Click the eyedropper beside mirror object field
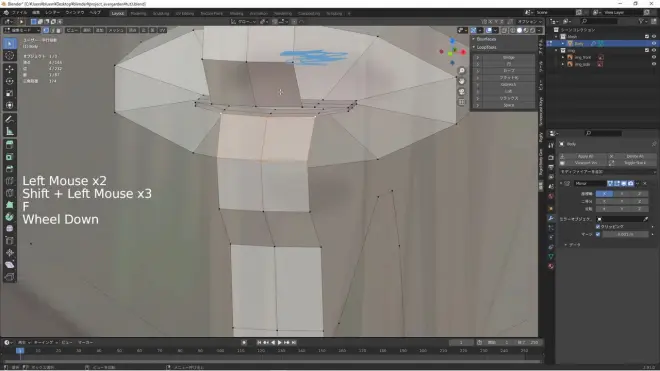Viewport: 660px width, 371px height. click(x=645, y=219)
